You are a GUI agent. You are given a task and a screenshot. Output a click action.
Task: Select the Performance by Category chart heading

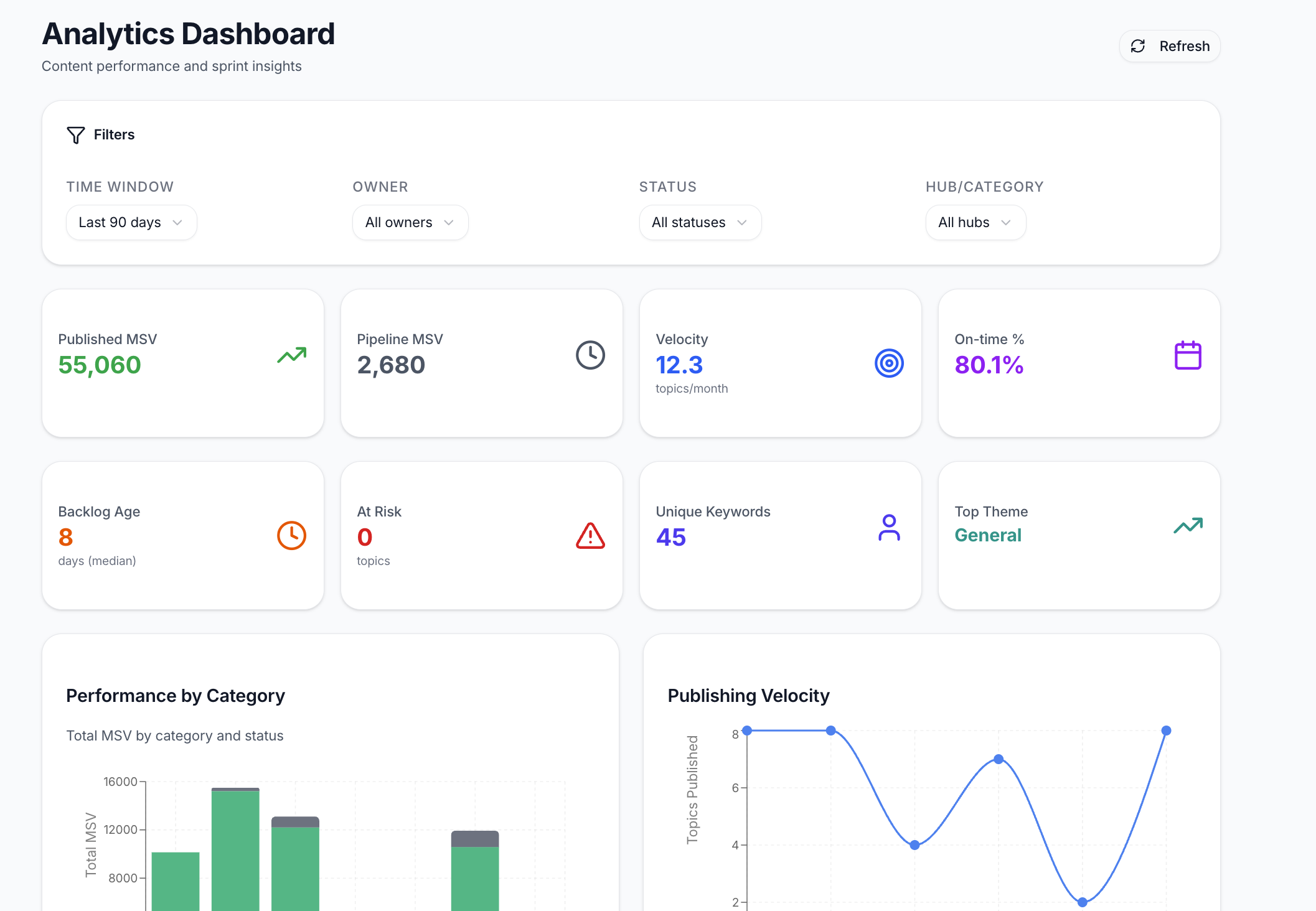[176, 696]
